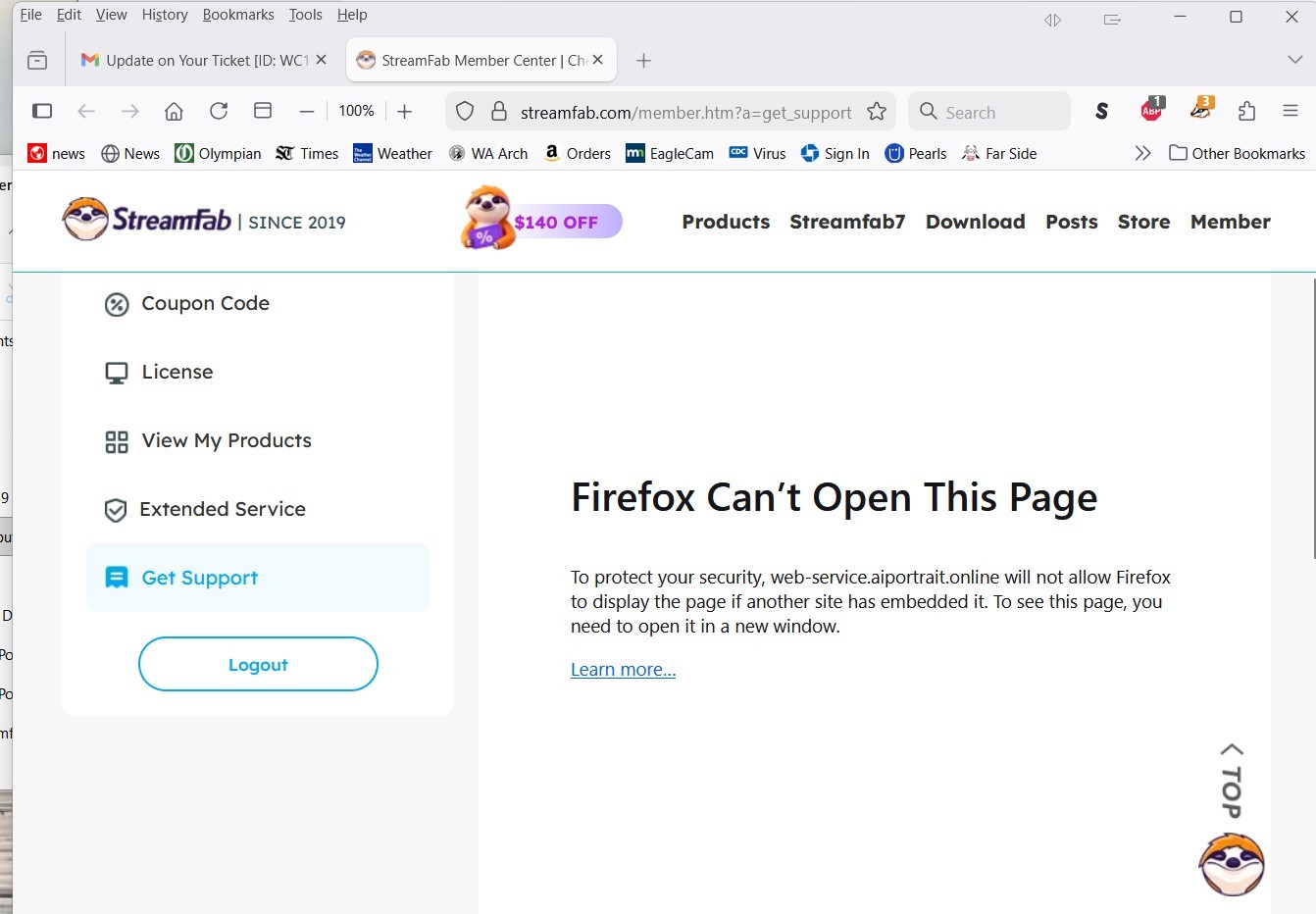Open the Amazon Orders bookmark

578,153
